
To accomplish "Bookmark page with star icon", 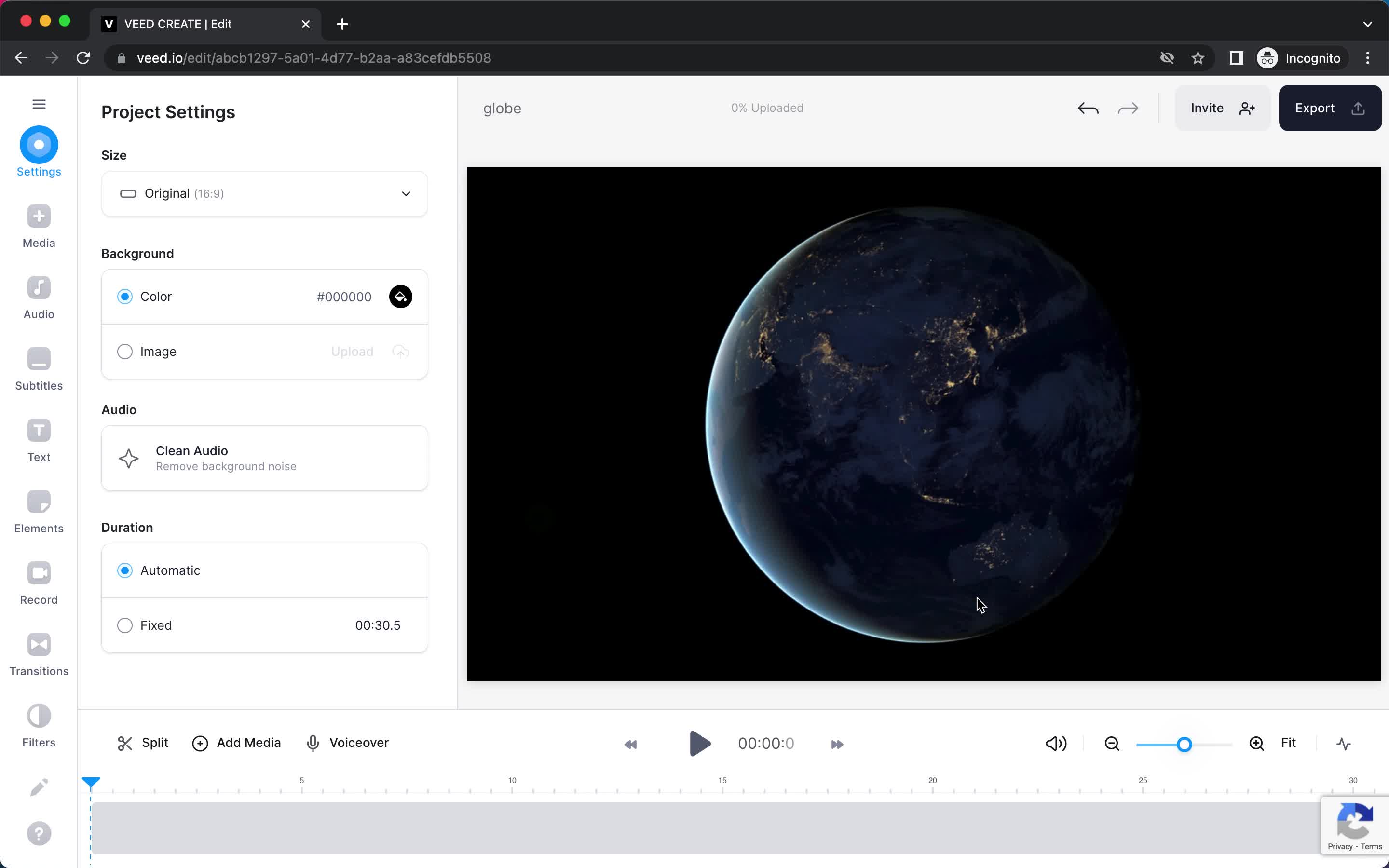I will (1198, 58).
